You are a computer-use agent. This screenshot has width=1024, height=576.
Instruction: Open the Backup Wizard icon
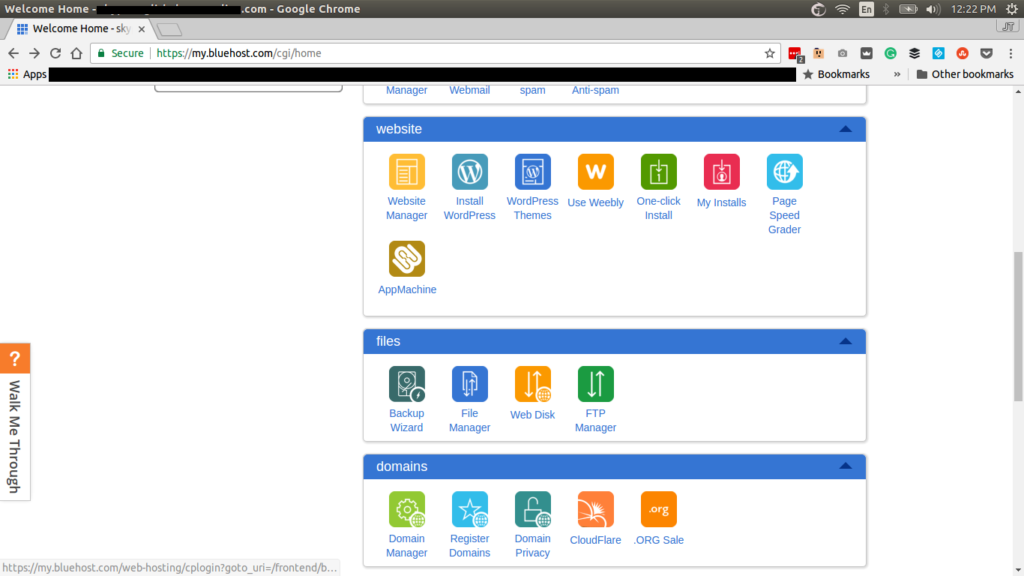pyautogui.click(x=407, y=384)
